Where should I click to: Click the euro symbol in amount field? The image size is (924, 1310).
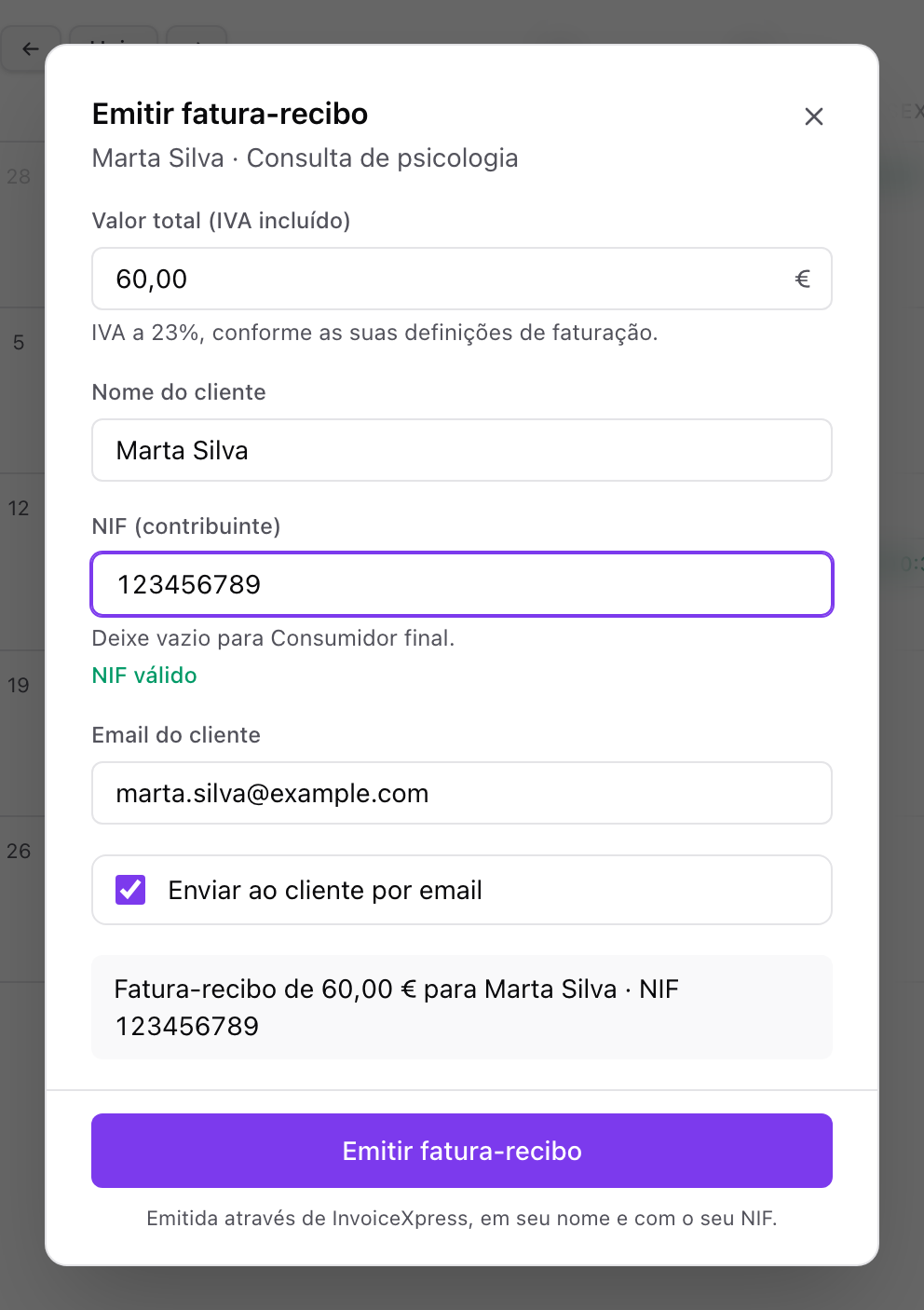pos(802,279)
